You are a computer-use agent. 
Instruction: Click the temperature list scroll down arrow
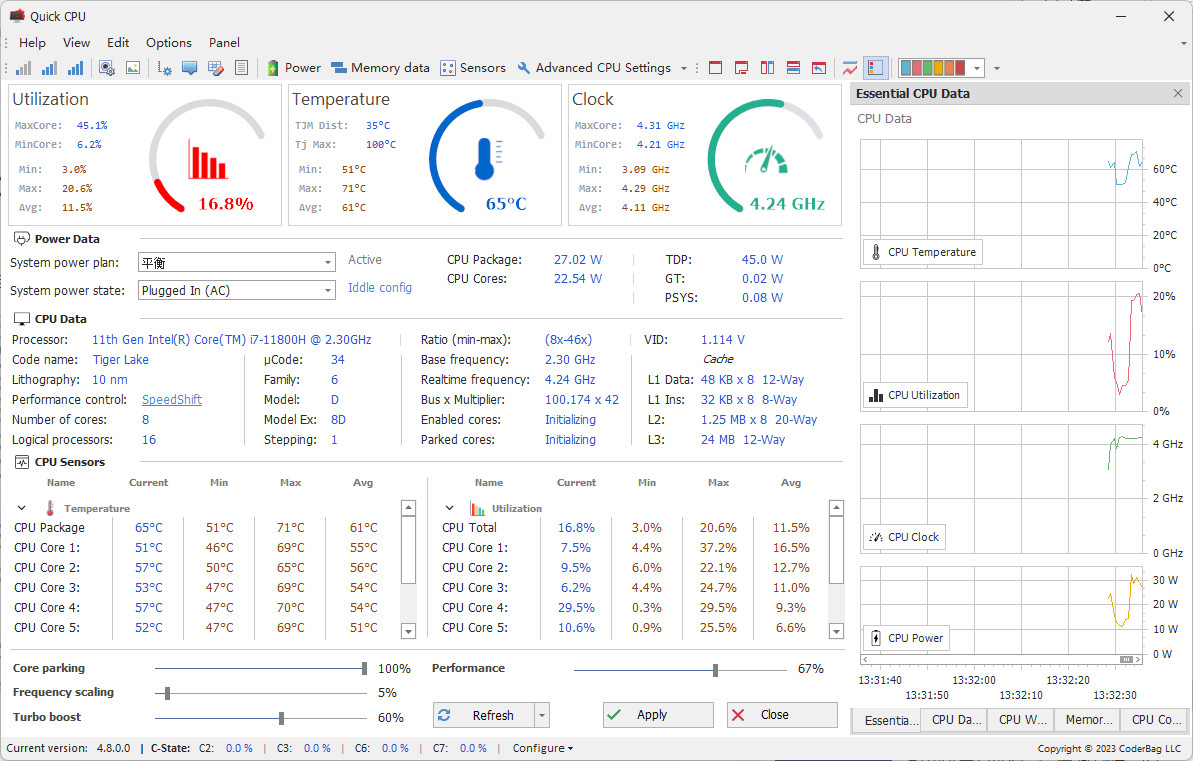(409, 631)
